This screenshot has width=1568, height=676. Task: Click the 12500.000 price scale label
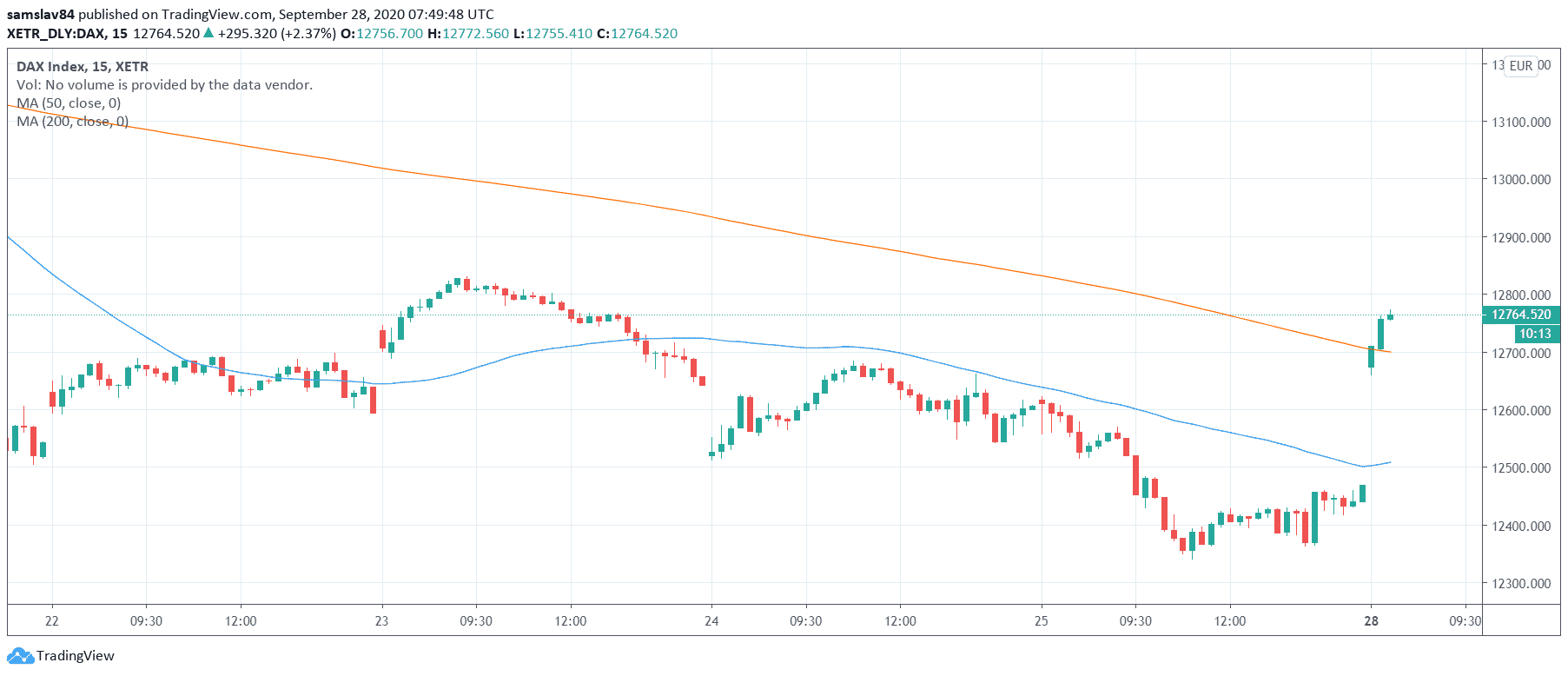coord(1521,467)
